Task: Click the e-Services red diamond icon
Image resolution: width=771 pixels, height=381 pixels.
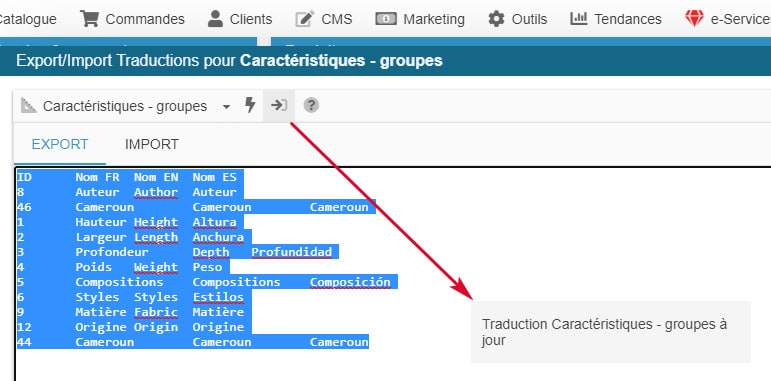Action: point(694,19)
